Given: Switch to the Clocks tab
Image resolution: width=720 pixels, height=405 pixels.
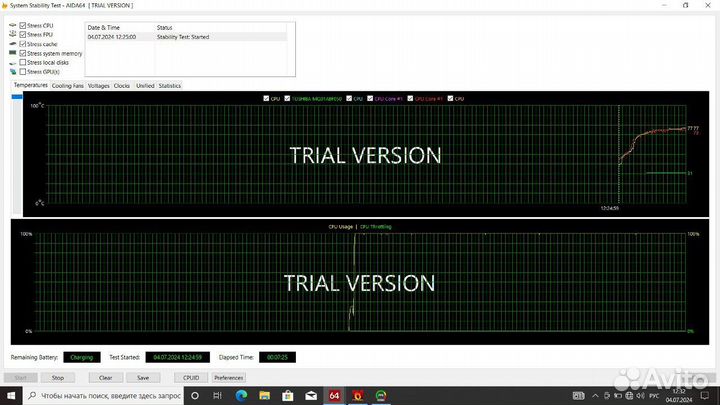Looking at the screenshot, I should click(x=122, y=85).
